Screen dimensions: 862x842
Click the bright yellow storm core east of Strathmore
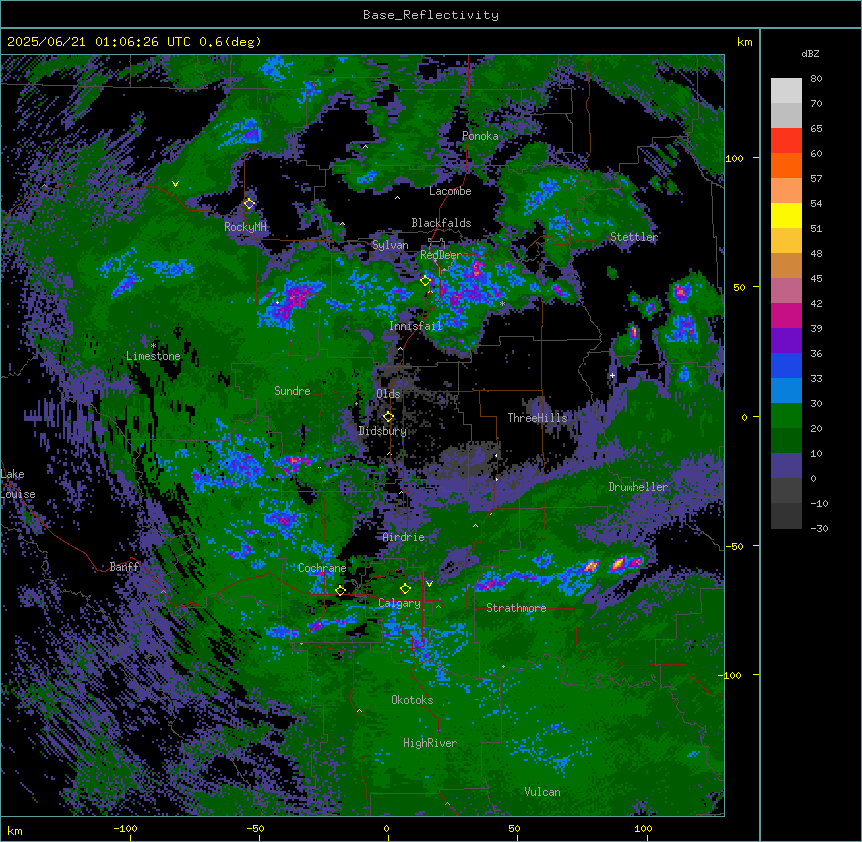618,563
